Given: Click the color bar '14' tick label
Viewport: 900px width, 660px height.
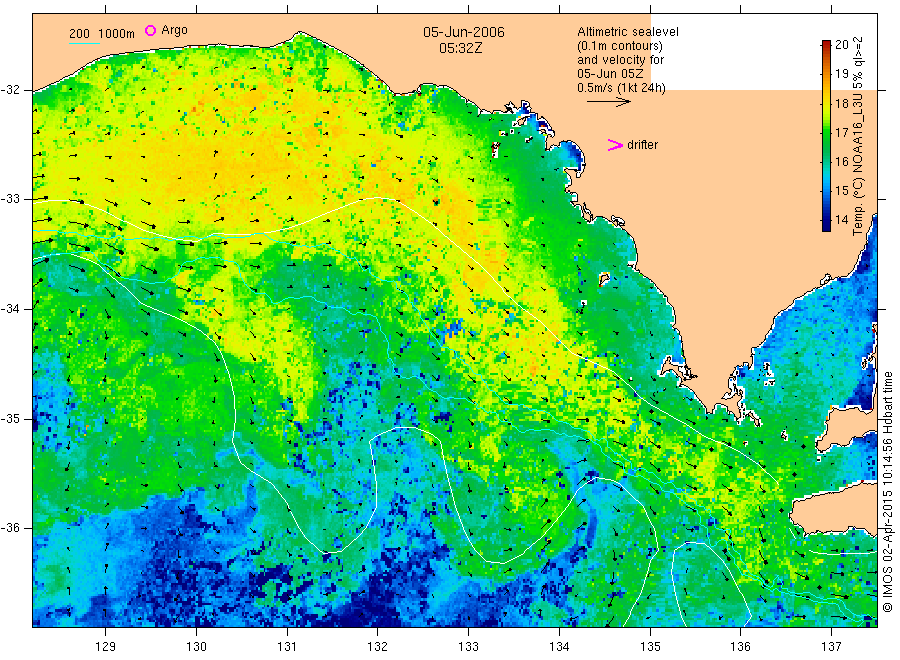Looking at the screenshot, I should 841,220.
